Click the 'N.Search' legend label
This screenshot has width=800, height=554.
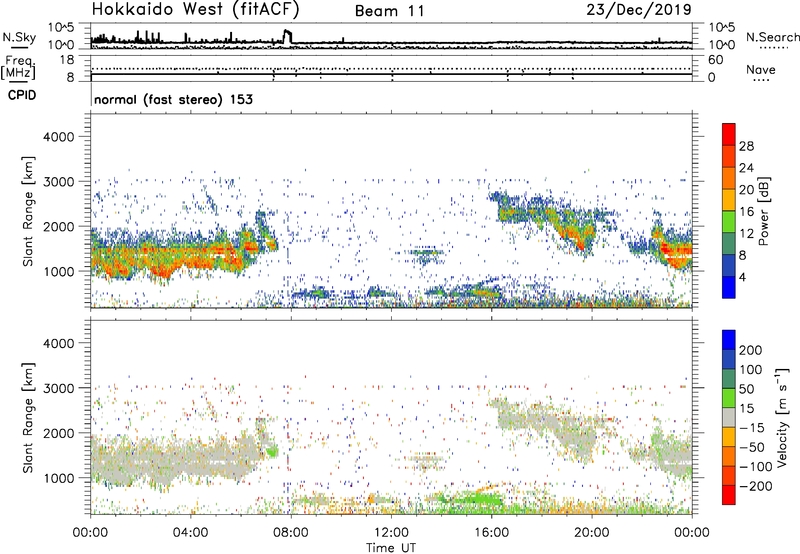click(773, 37)
